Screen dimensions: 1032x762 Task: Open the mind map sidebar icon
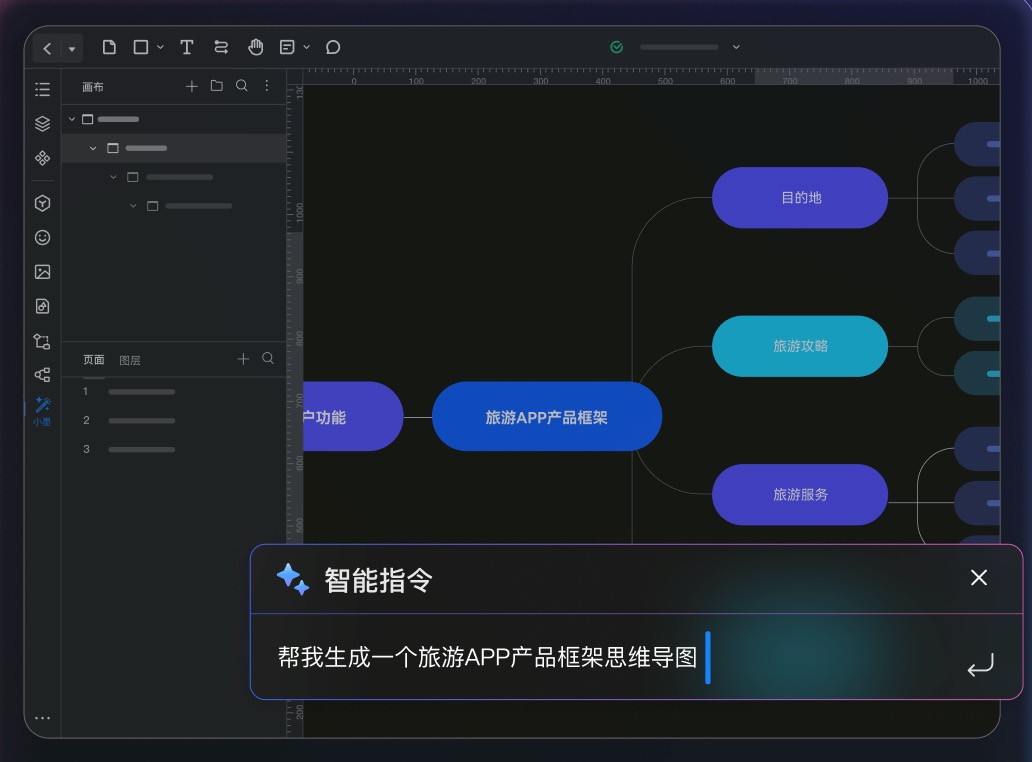(42, 375)
